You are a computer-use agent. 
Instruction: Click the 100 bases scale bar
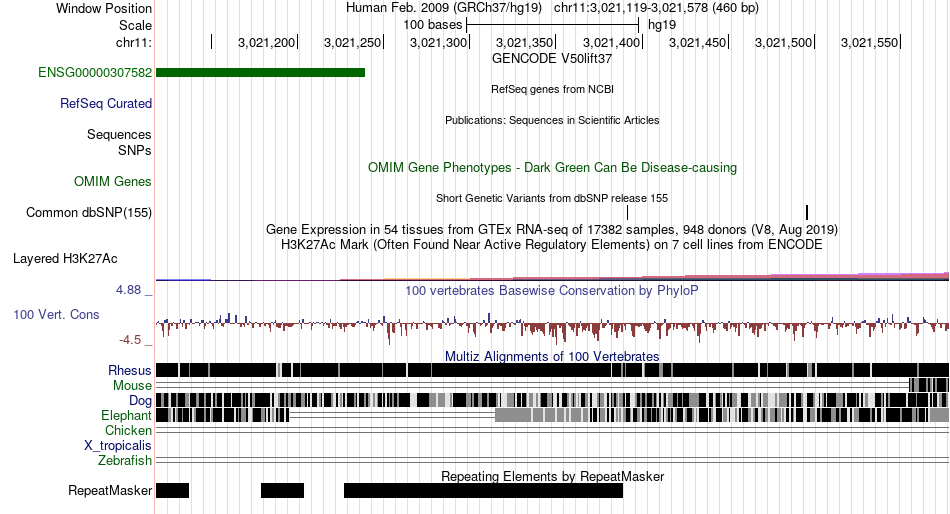pos(553,25)
